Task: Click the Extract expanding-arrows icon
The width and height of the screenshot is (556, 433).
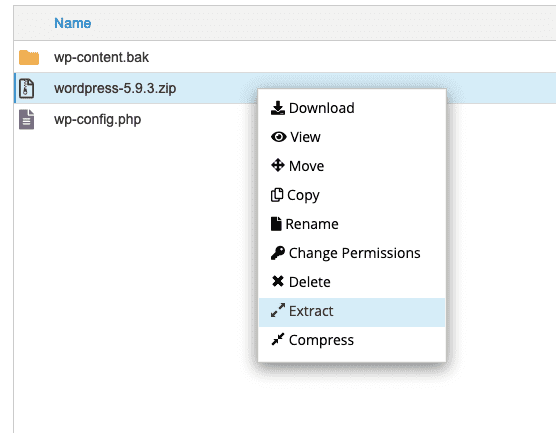Action: pos(278,310)
